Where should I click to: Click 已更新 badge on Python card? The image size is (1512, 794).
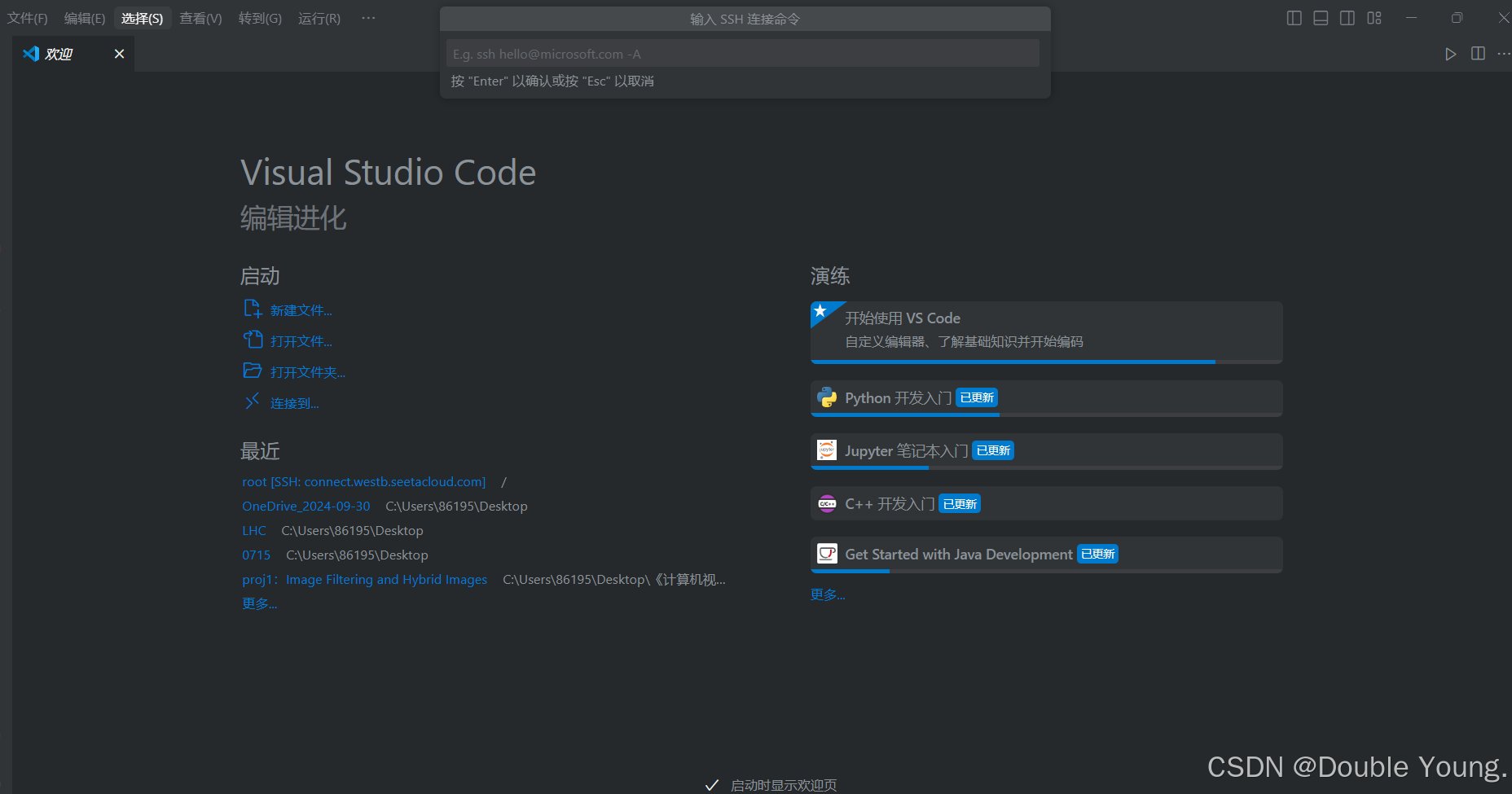[x=977, y=397]
